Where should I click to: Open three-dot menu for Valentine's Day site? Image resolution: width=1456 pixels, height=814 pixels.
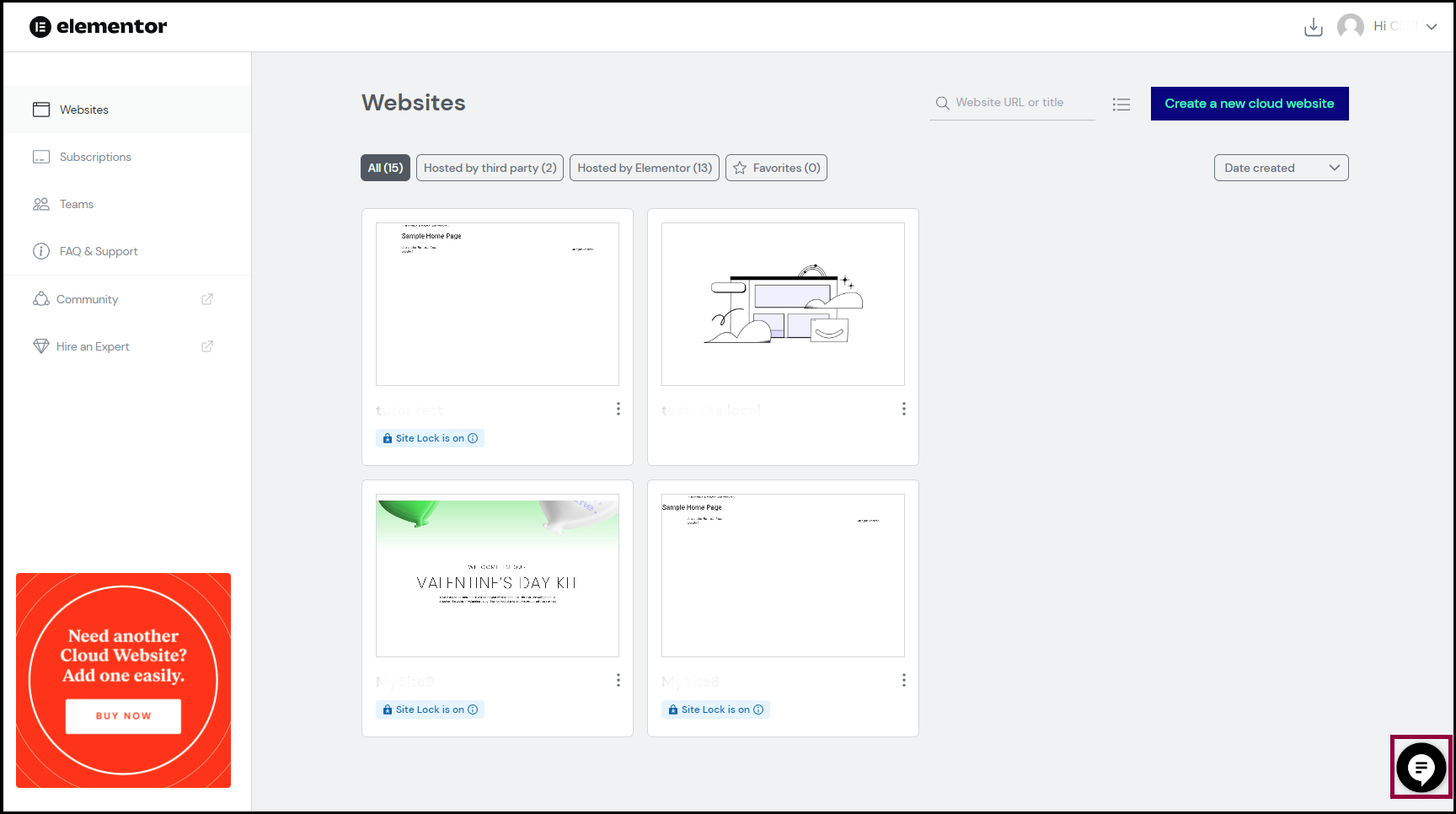click(618, 680)
